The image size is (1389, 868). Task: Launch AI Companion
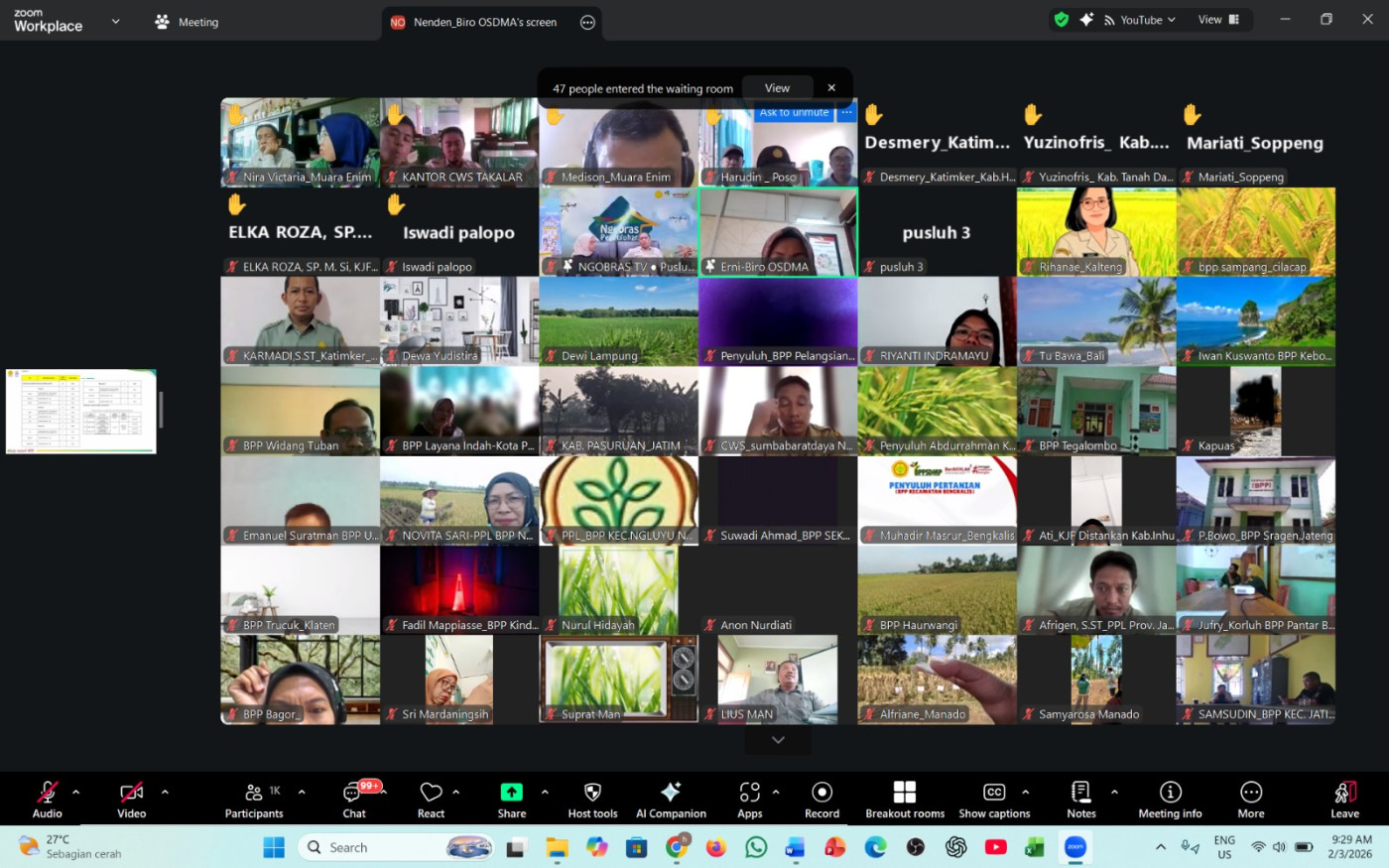point(671,799)
